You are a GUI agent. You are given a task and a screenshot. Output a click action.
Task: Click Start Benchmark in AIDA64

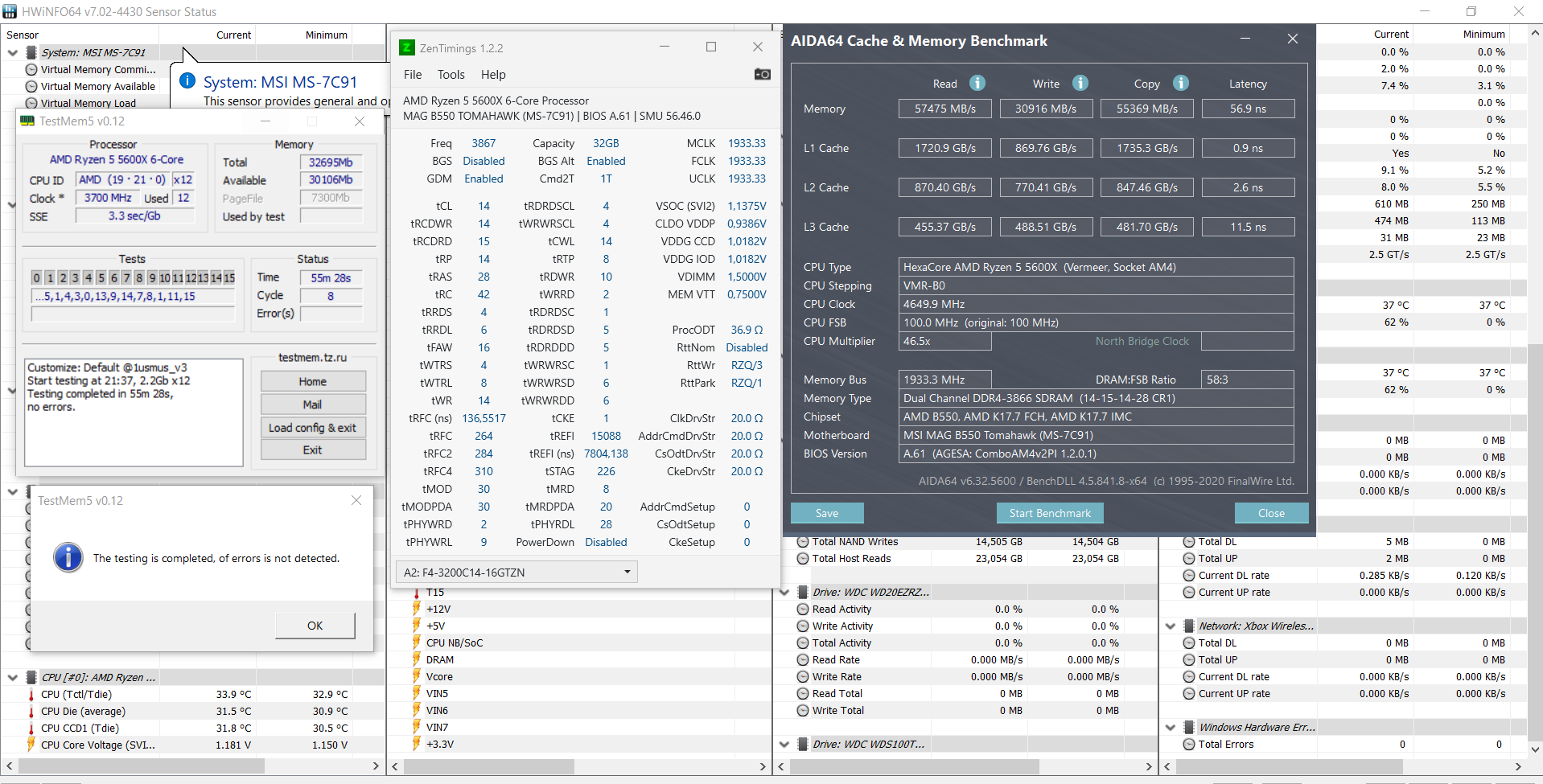[x=1050, y=513]
